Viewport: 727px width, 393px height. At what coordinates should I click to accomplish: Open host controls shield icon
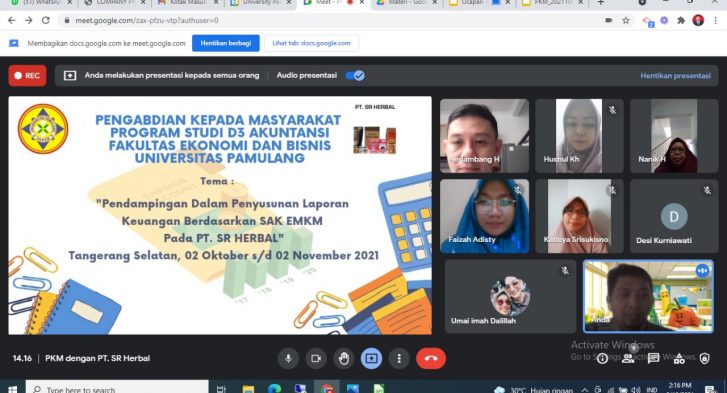point(705,358)
